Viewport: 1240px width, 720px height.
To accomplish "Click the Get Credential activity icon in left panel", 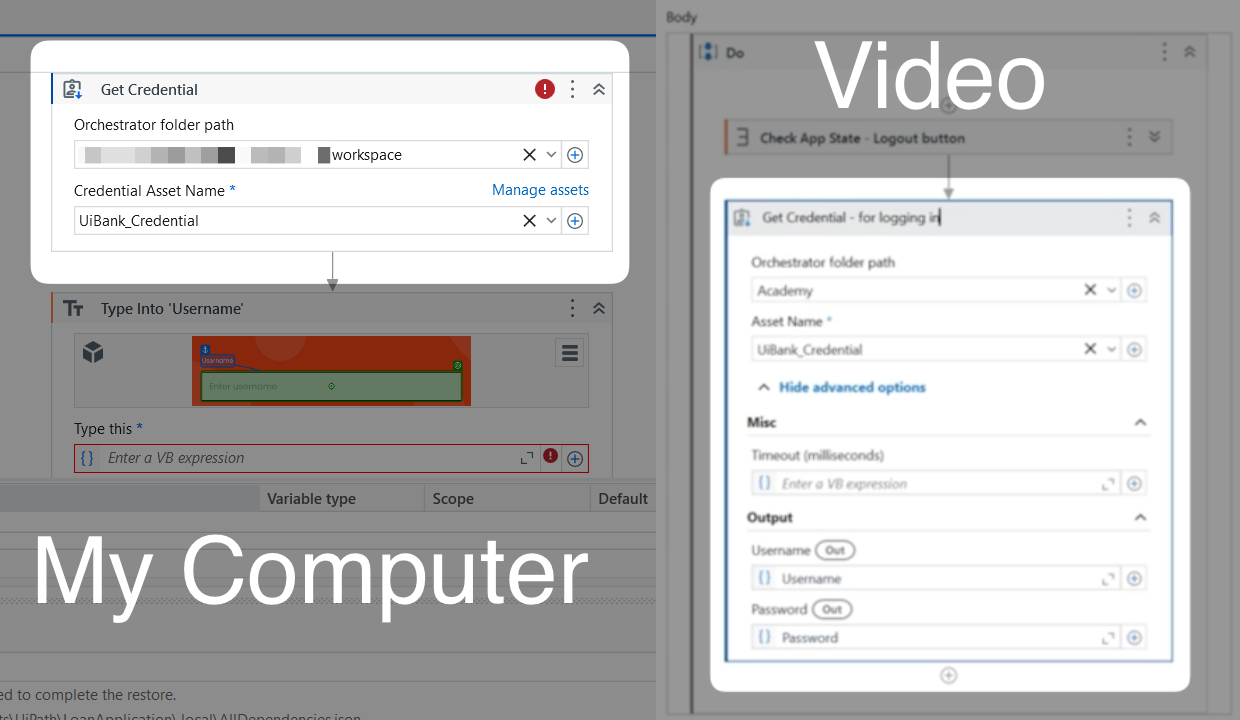I will 72,89.
